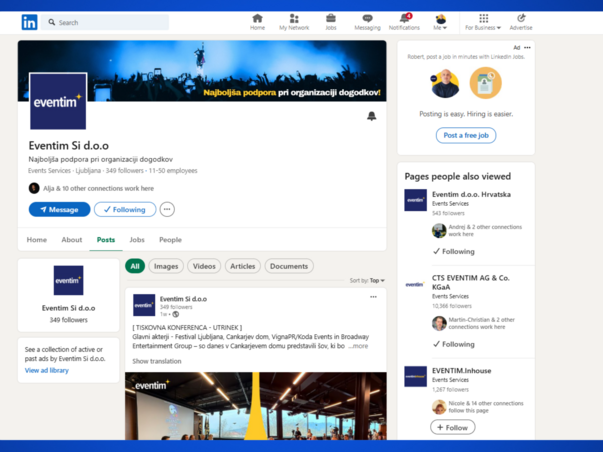Image resolution: width=603 pixels, height=452 pixels.
Task: Switch to the company Jobs tab
Action: pyautogui.click(x=137, y=240)
